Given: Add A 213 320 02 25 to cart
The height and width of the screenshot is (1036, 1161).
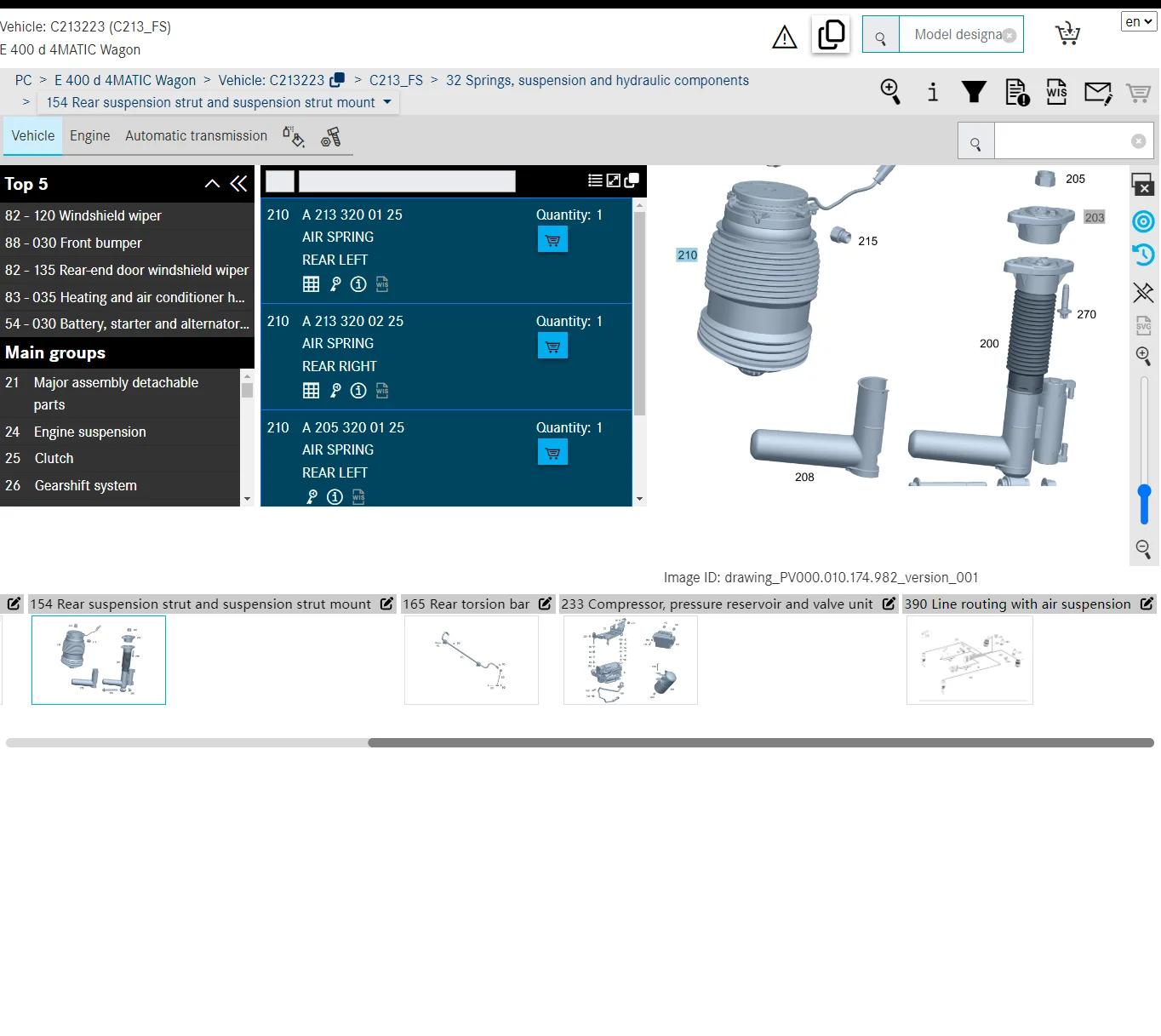Looking at the screenshot, I should 552,346.
